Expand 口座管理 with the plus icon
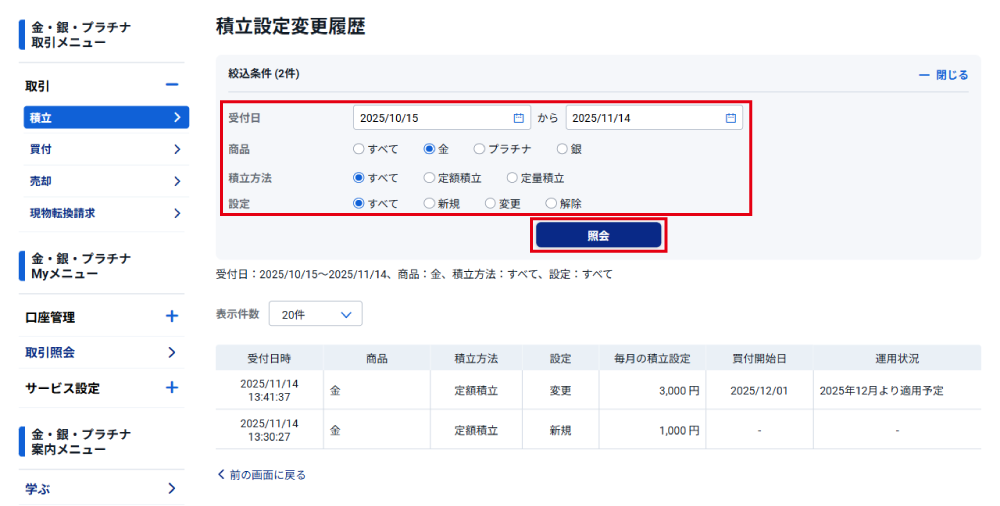This screenshot has width=1000, height=506. [x=172, y=317]
